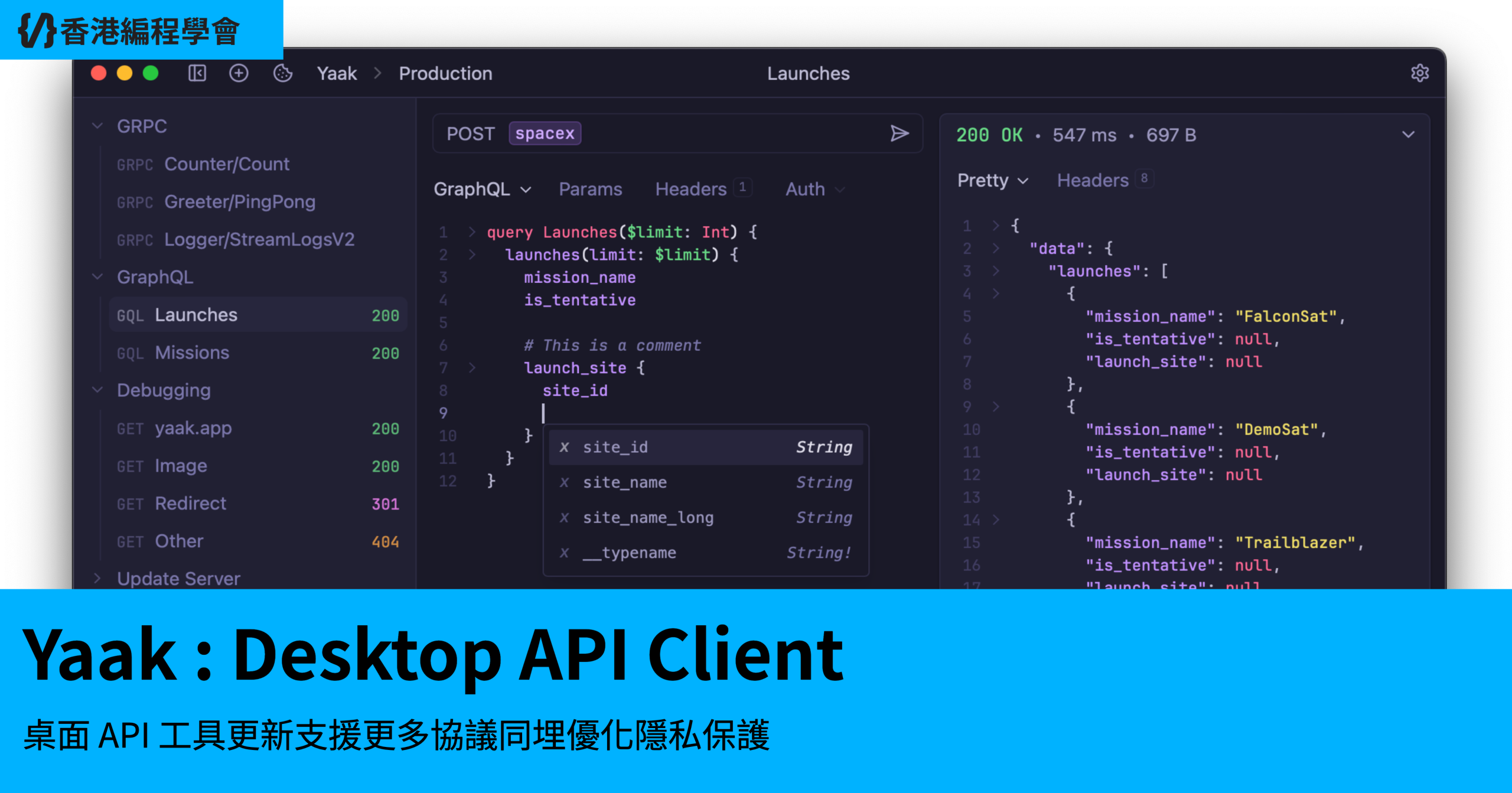The width and height of the screenshot is (1512, 793).
Task: Click the green fullscreen window button
Action: click(151, 73)
